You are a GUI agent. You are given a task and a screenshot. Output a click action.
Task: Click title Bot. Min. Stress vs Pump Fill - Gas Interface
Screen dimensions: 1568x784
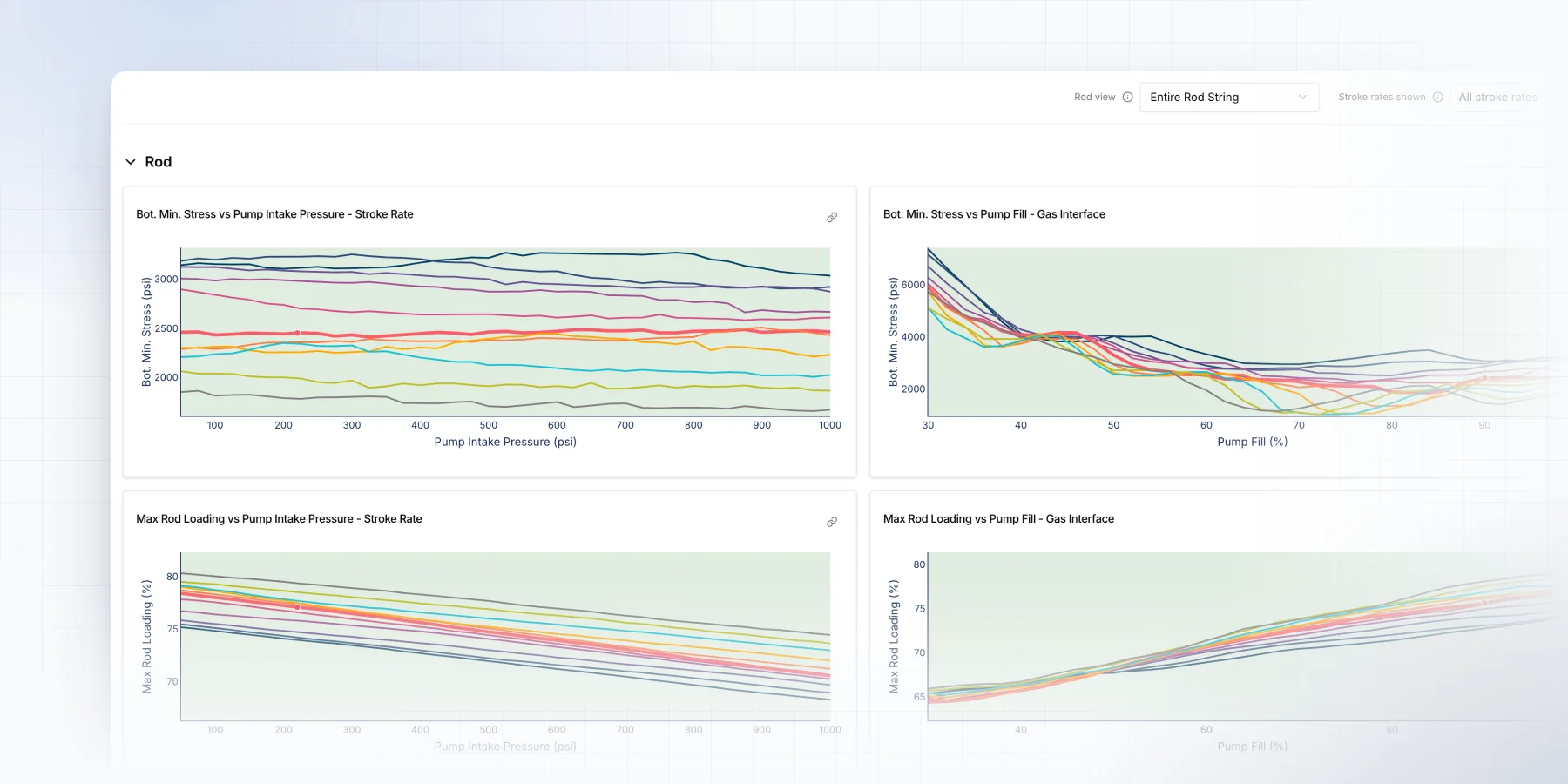(994, 214)
